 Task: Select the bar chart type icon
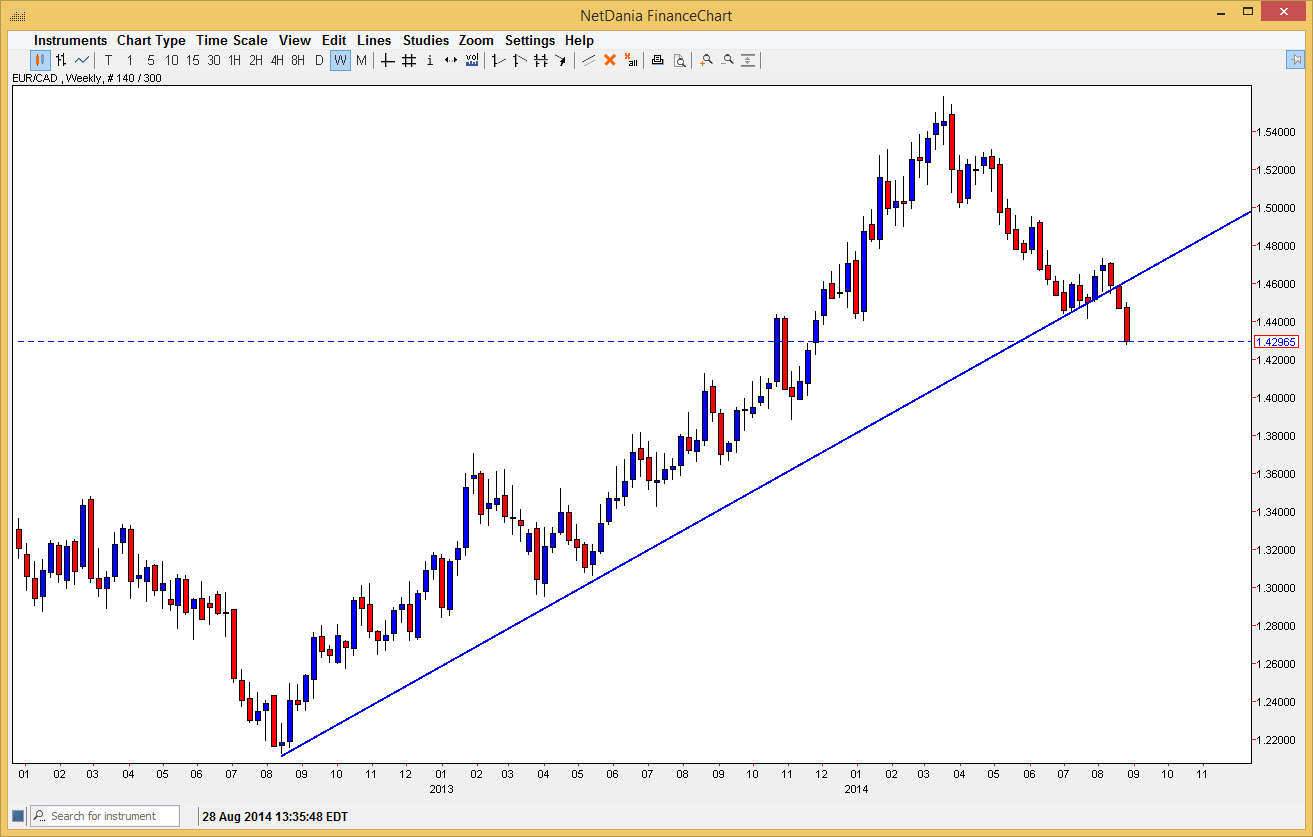coord(62,60)
